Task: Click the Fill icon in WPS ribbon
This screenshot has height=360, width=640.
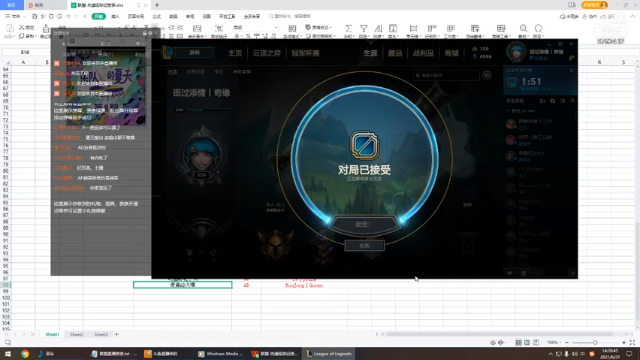Action: (393, 28)
